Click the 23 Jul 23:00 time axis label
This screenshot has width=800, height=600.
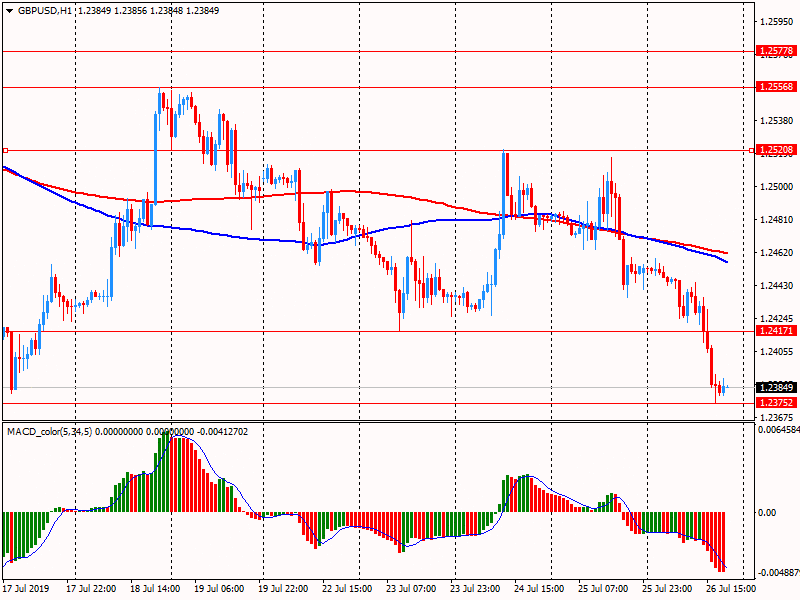coord(475,588)
